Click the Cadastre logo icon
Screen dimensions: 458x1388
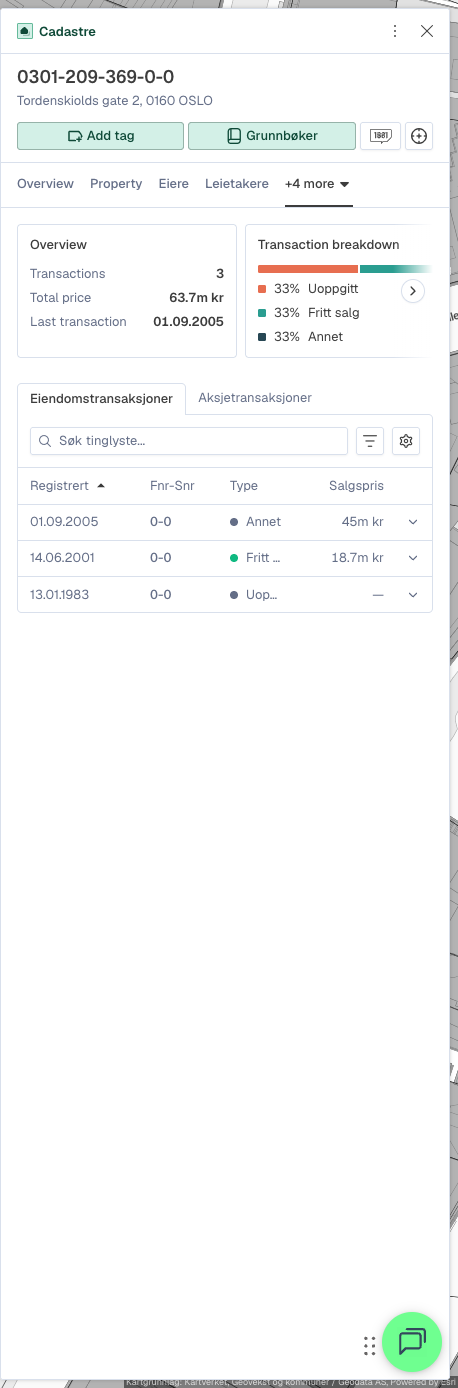click(25, 31)
